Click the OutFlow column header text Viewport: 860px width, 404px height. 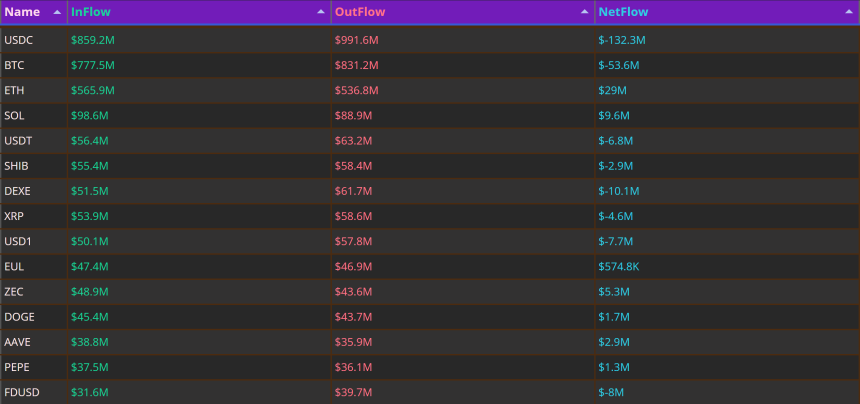[360, 12]
